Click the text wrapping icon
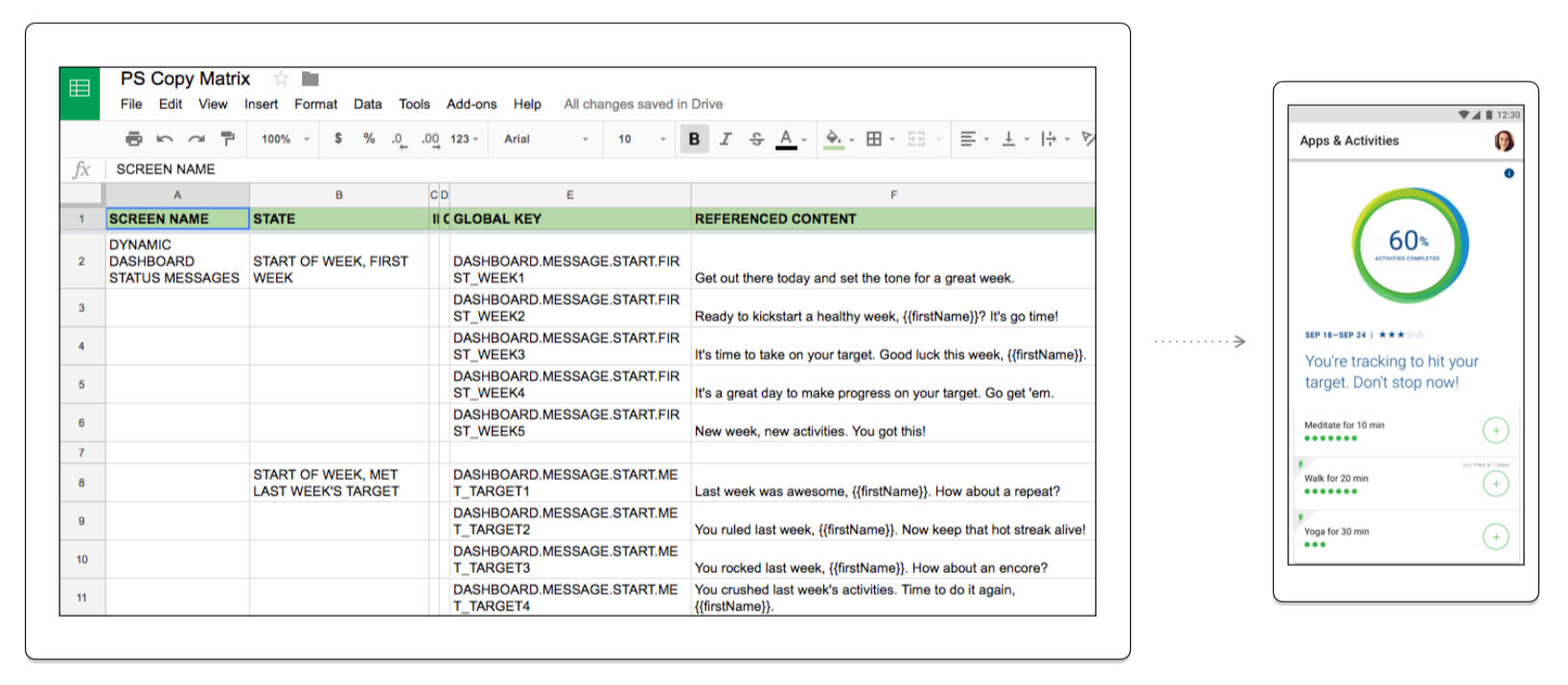Image resolution: width=1568 pixels, height=685 pixels. (1049, 139)
